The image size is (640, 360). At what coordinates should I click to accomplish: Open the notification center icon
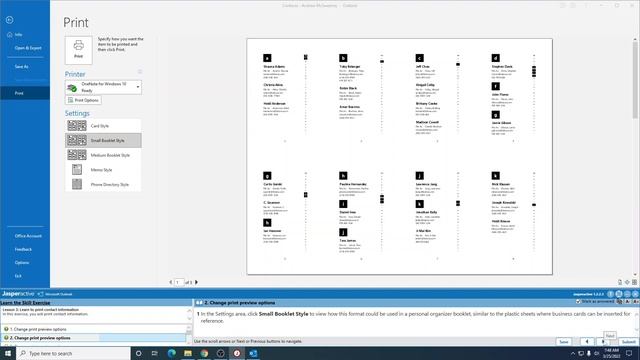[x=629, y=353]
